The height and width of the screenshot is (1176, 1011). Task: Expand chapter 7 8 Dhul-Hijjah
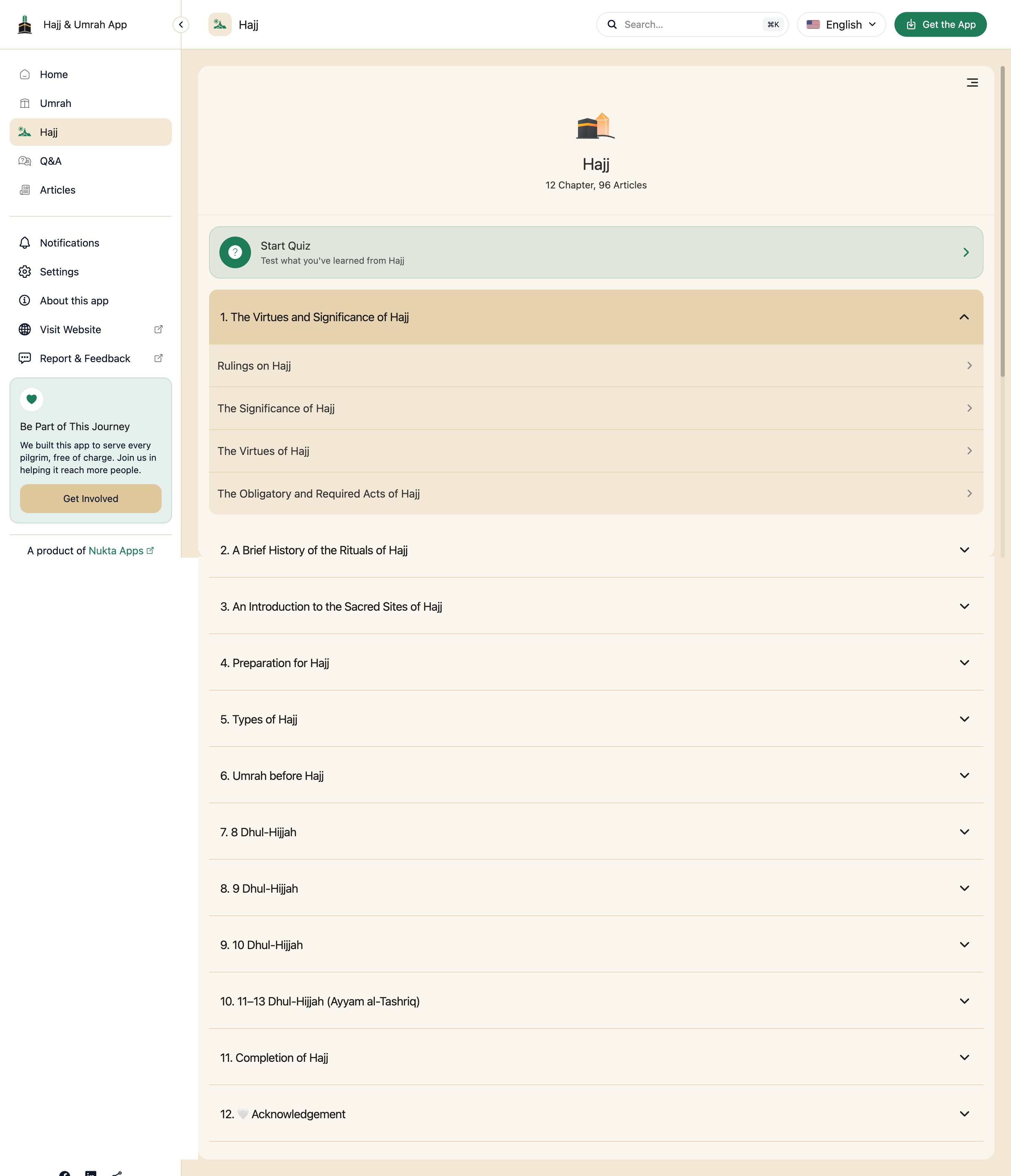coord(596,832)
